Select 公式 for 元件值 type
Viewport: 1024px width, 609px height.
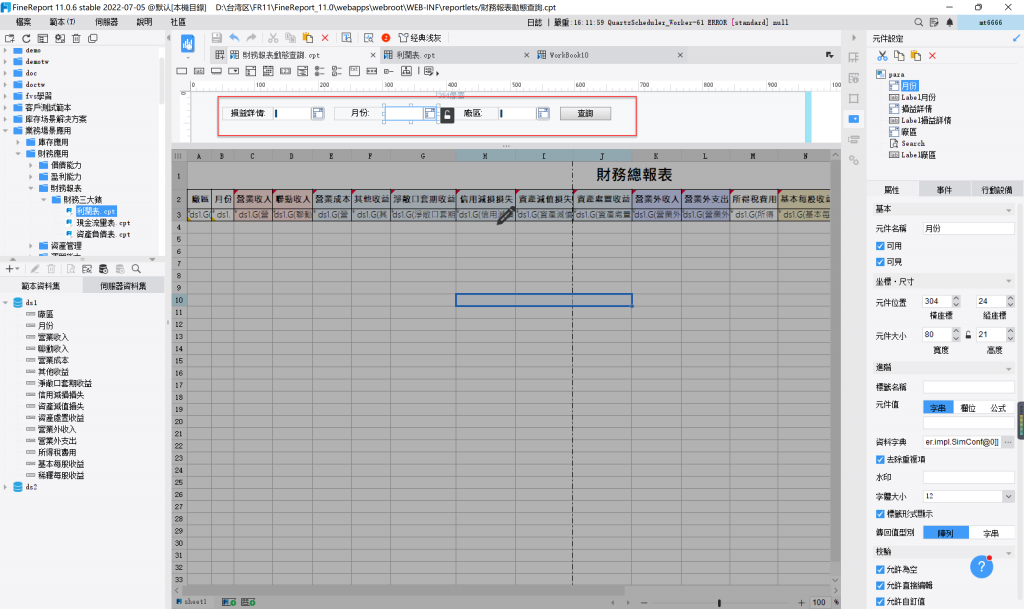tap(999, 408)
